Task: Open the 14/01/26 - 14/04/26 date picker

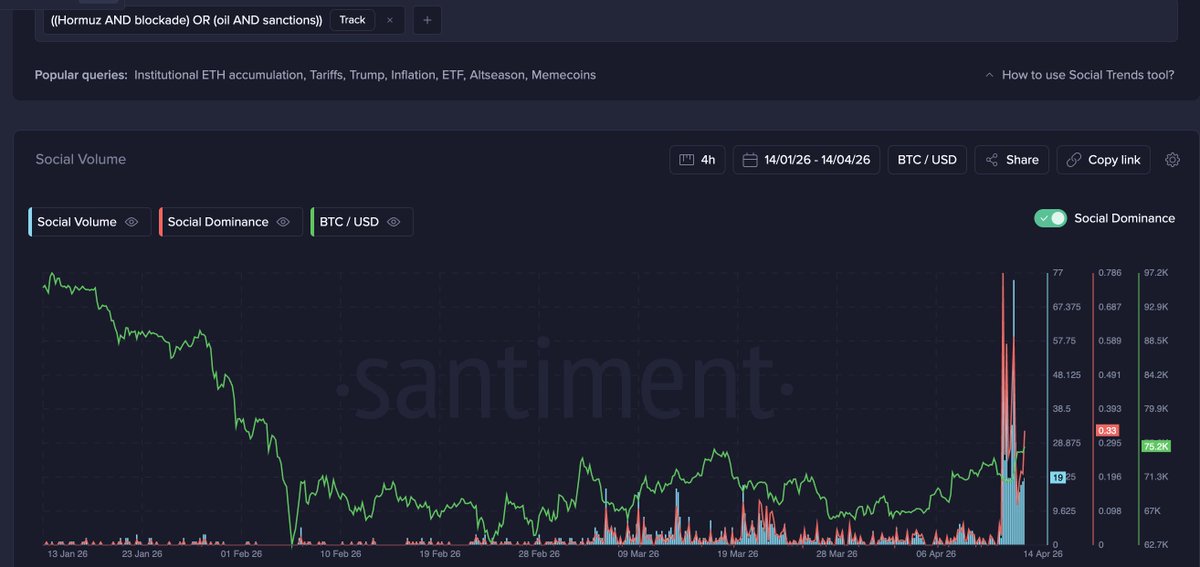Action: [817, 160]
